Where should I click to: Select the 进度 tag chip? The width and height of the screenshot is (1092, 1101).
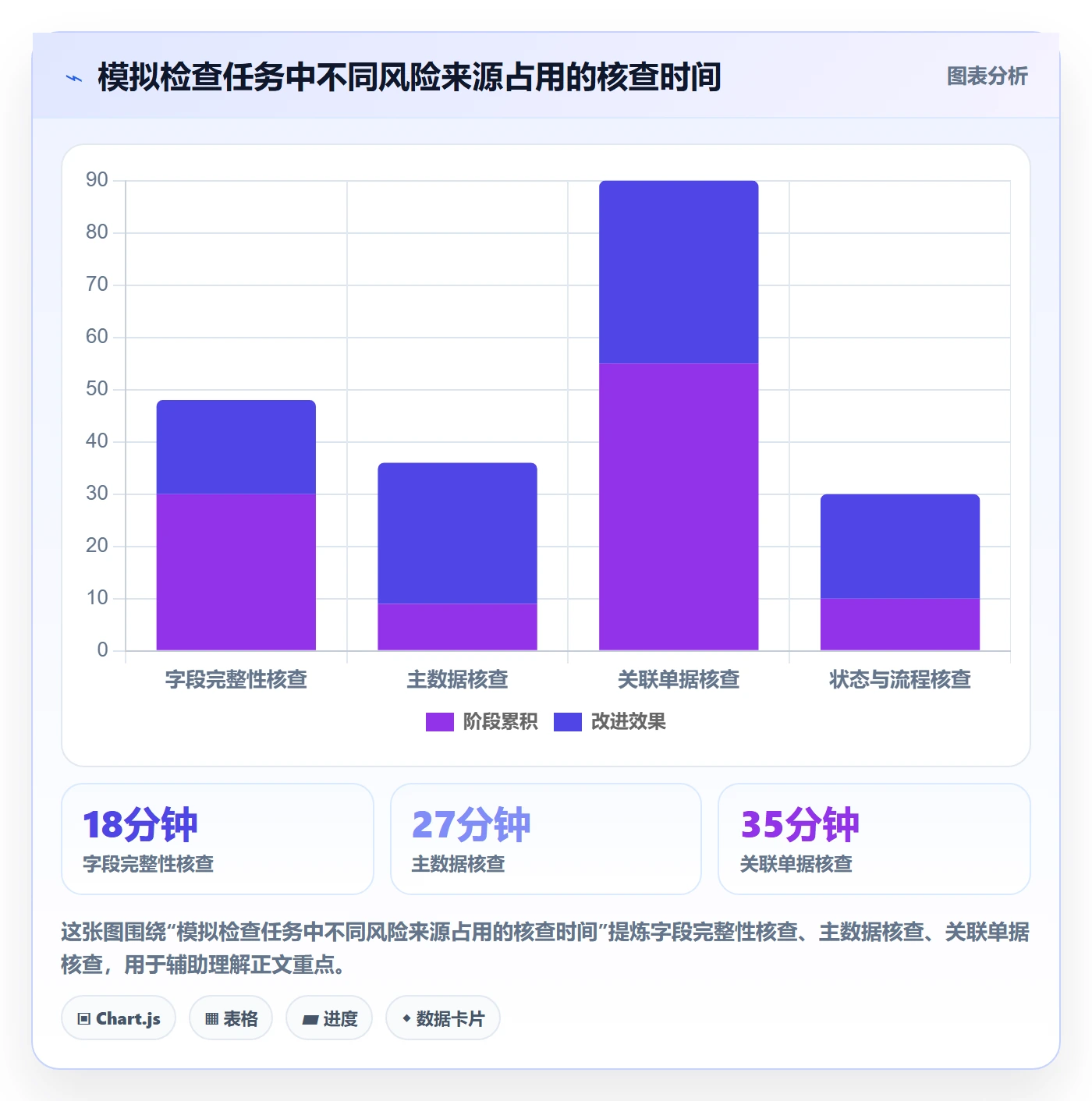(329, 1018)
